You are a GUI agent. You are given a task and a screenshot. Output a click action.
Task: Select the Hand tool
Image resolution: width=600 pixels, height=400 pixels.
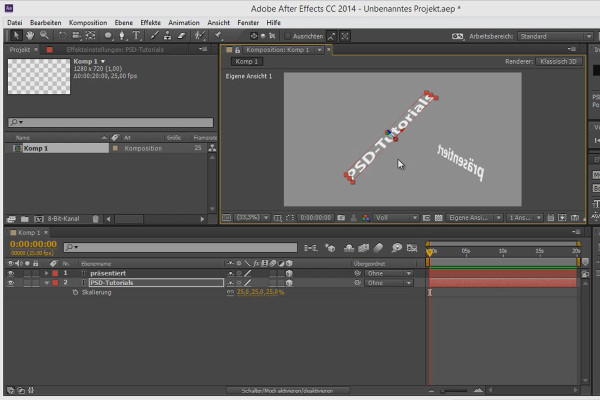point(30,36)
